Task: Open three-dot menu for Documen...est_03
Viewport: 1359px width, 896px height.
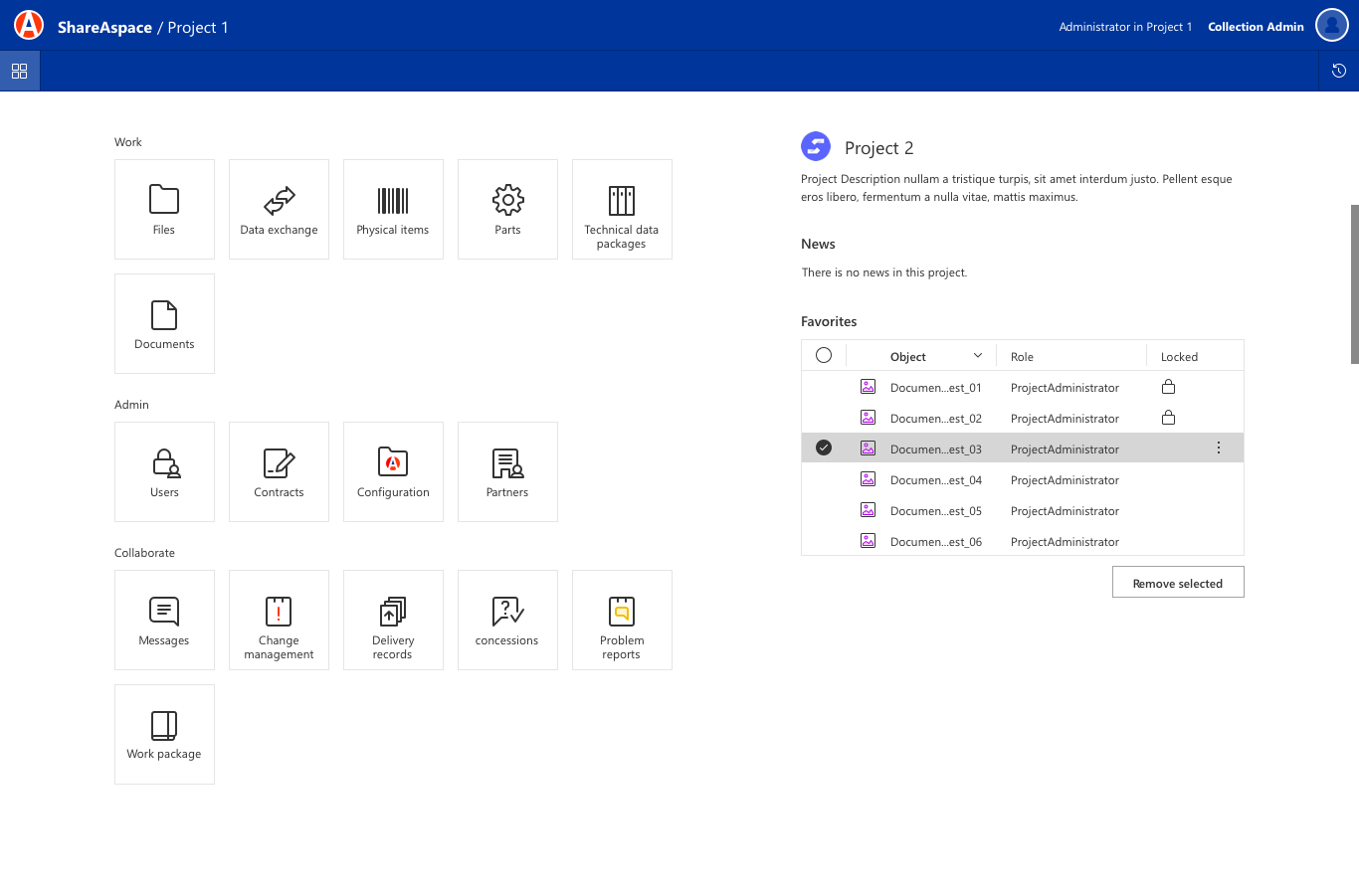Action: [x=1219, y=448]
